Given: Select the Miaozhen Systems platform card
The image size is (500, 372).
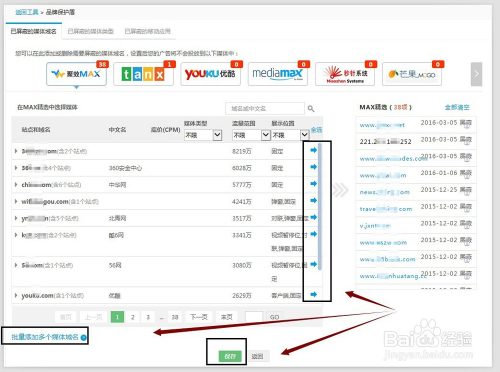Looking at the screenshot, I should point(345,74).
